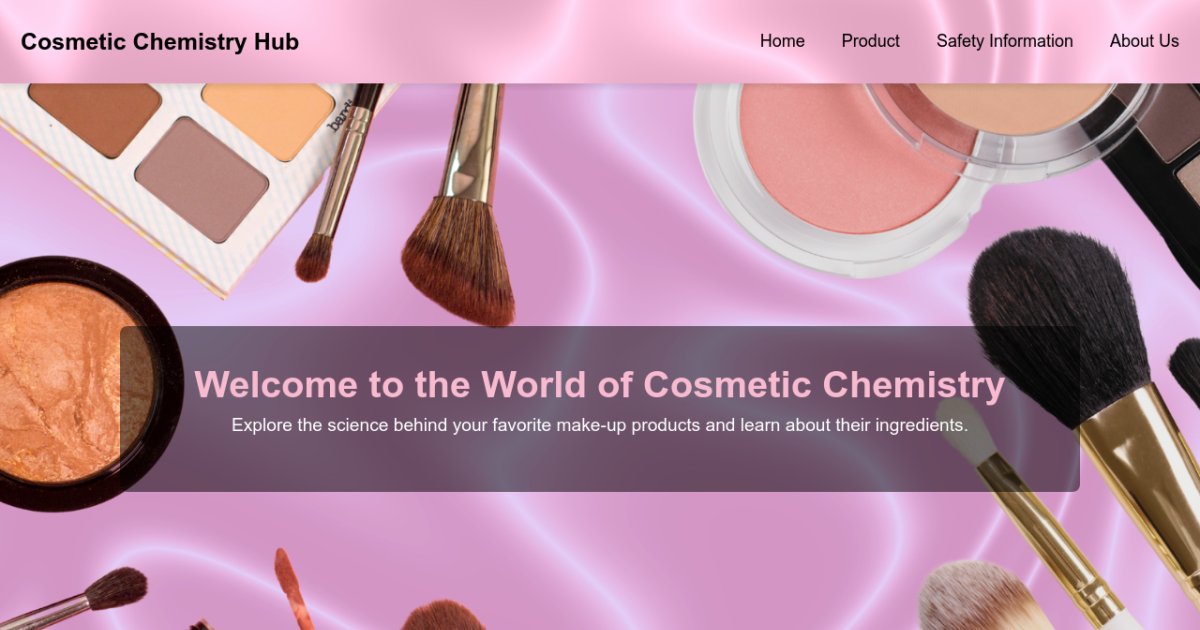Click the small eyeshadow brush tip
This screenshot has height=630, width=1200.
(313, 258)
